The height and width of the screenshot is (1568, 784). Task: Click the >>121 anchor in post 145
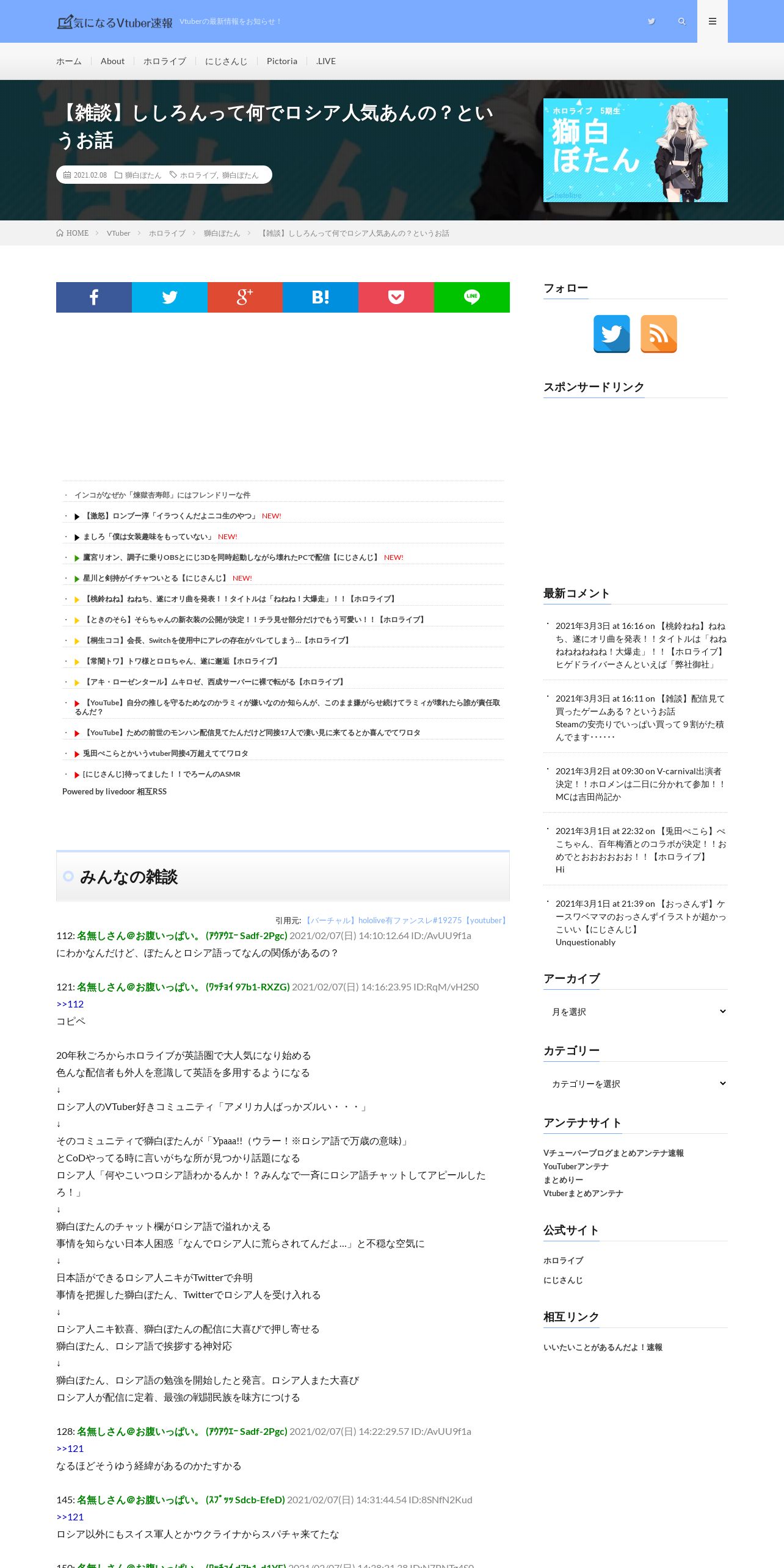coord(70,1517)
